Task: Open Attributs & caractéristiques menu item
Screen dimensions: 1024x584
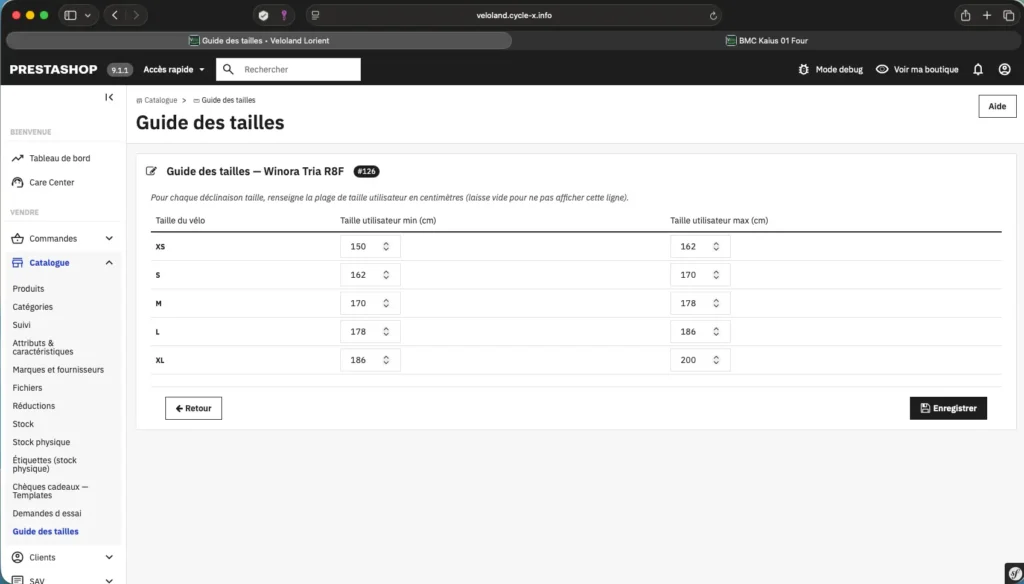Action: (43, 347)
